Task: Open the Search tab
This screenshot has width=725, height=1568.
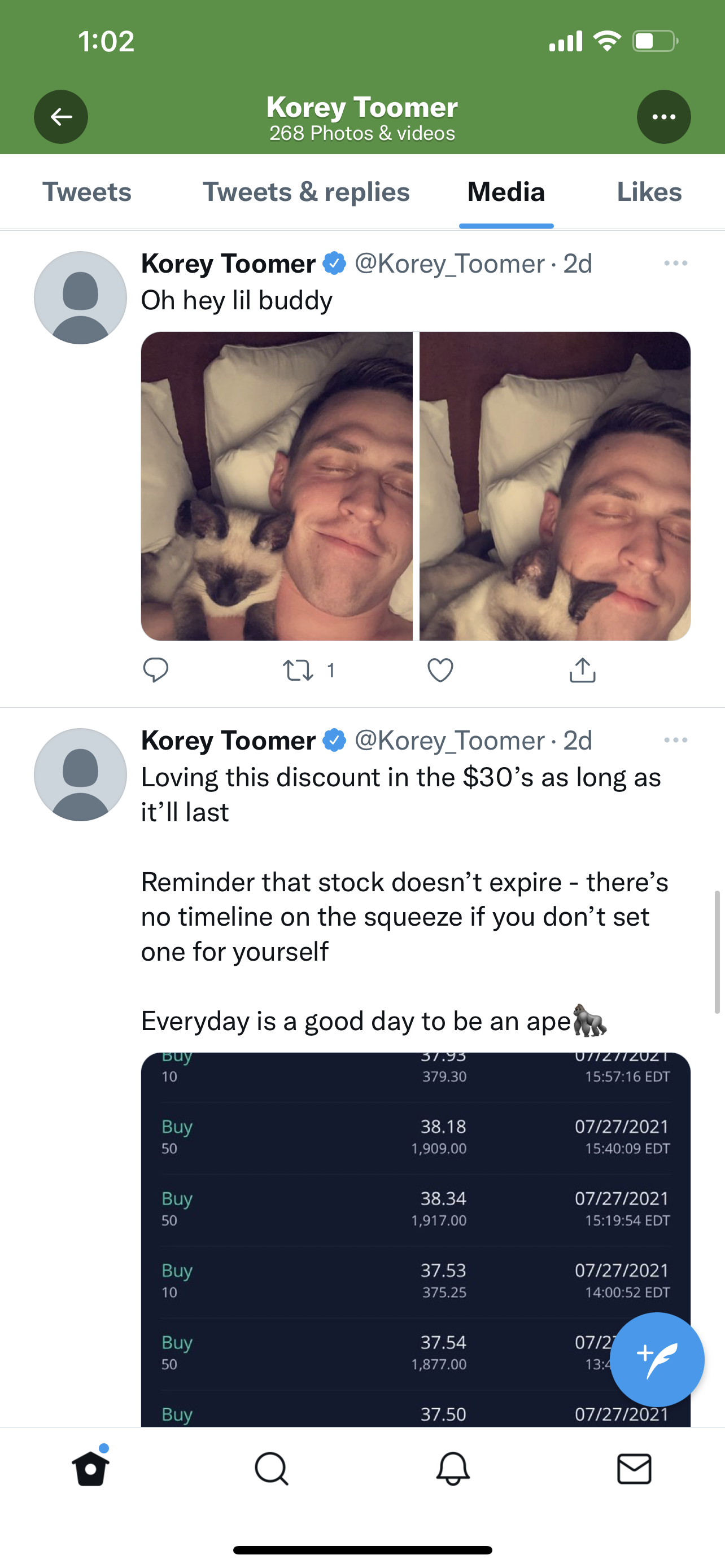Action: click(272, 1468)
